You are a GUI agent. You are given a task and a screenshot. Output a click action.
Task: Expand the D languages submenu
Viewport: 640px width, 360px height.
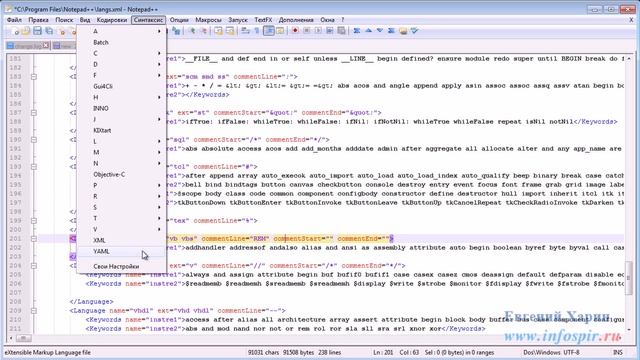pyautogui.click(x=121, y=64)
